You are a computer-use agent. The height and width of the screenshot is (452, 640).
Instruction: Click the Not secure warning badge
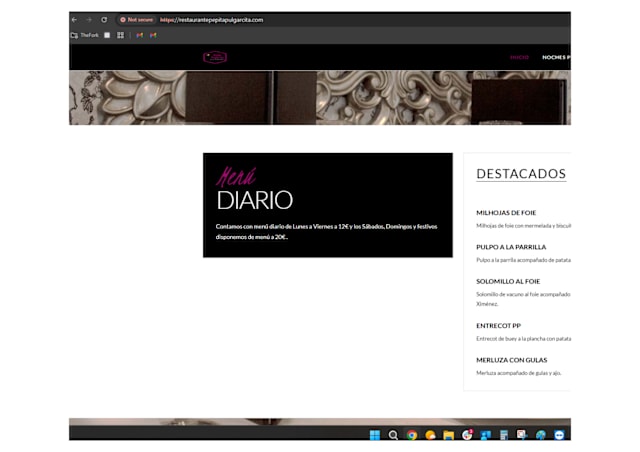(137, 19)
